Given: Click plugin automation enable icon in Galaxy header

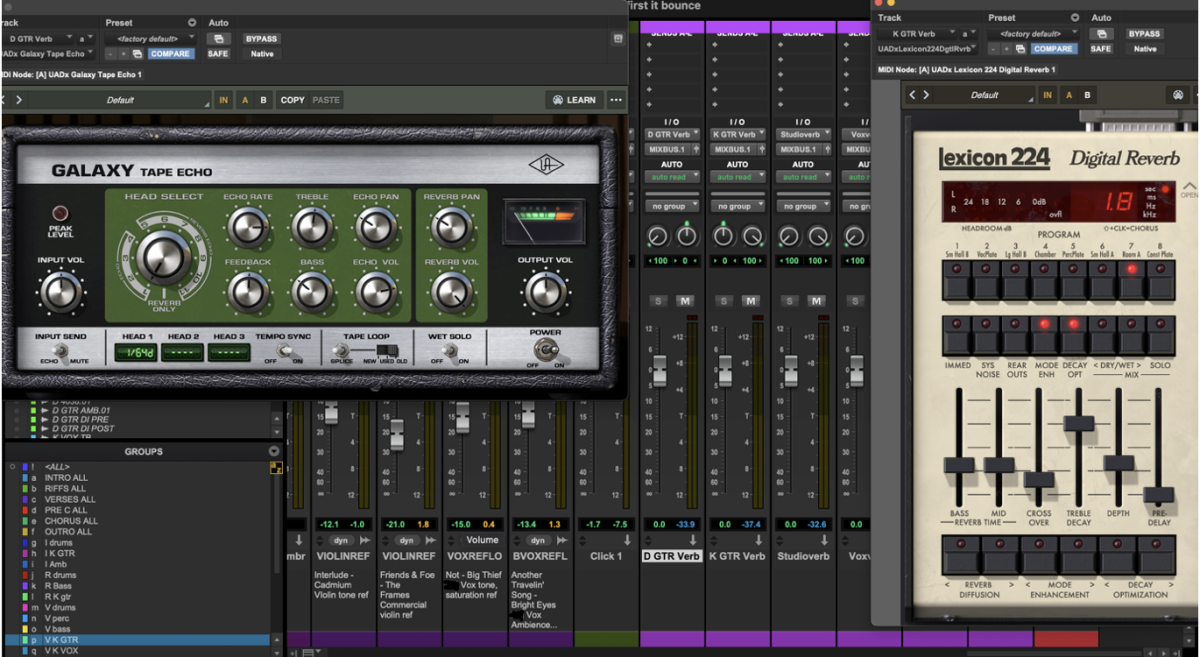Looking at the screenshot, I should click(x=218, y=38).
